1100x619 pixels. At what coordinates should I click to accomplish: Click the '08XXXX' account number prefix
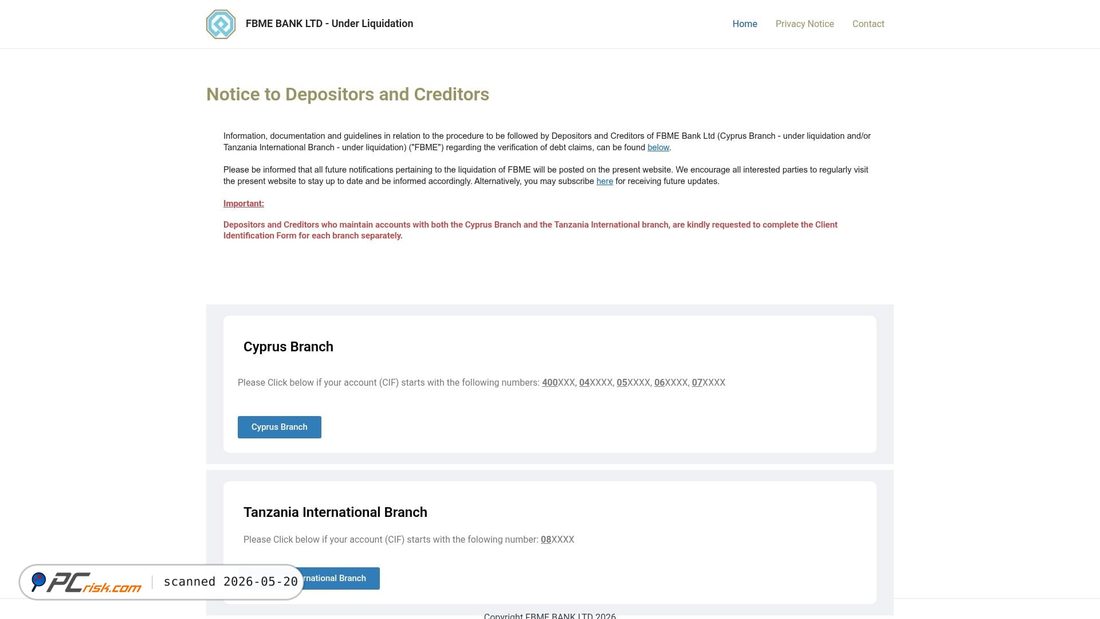tap(558, 540)
